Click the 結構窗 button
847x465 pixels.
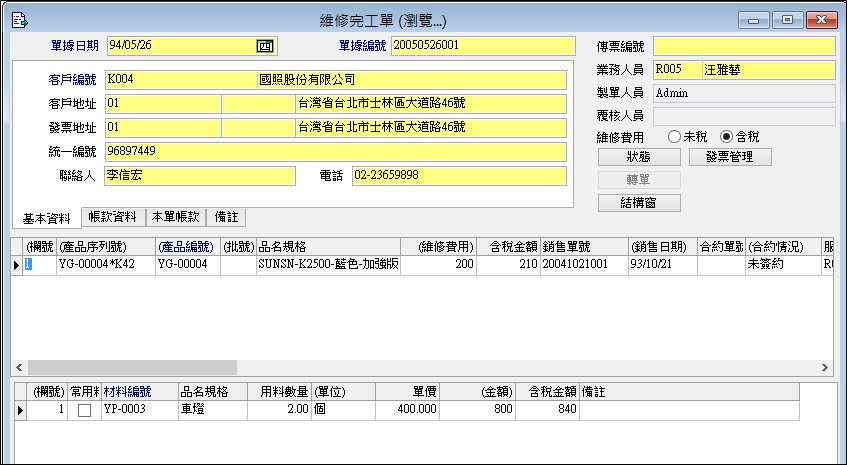point(639,203)
